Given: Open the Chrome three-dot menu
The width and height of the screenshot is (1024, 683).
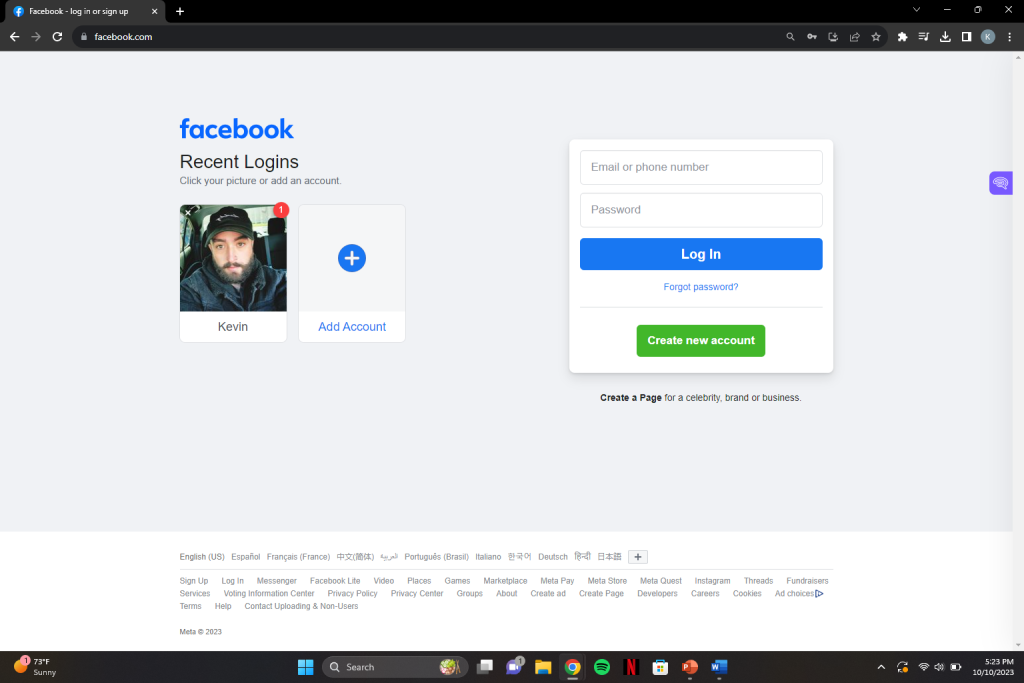Looking at the screenshot, I should (x=1010, y=37).
